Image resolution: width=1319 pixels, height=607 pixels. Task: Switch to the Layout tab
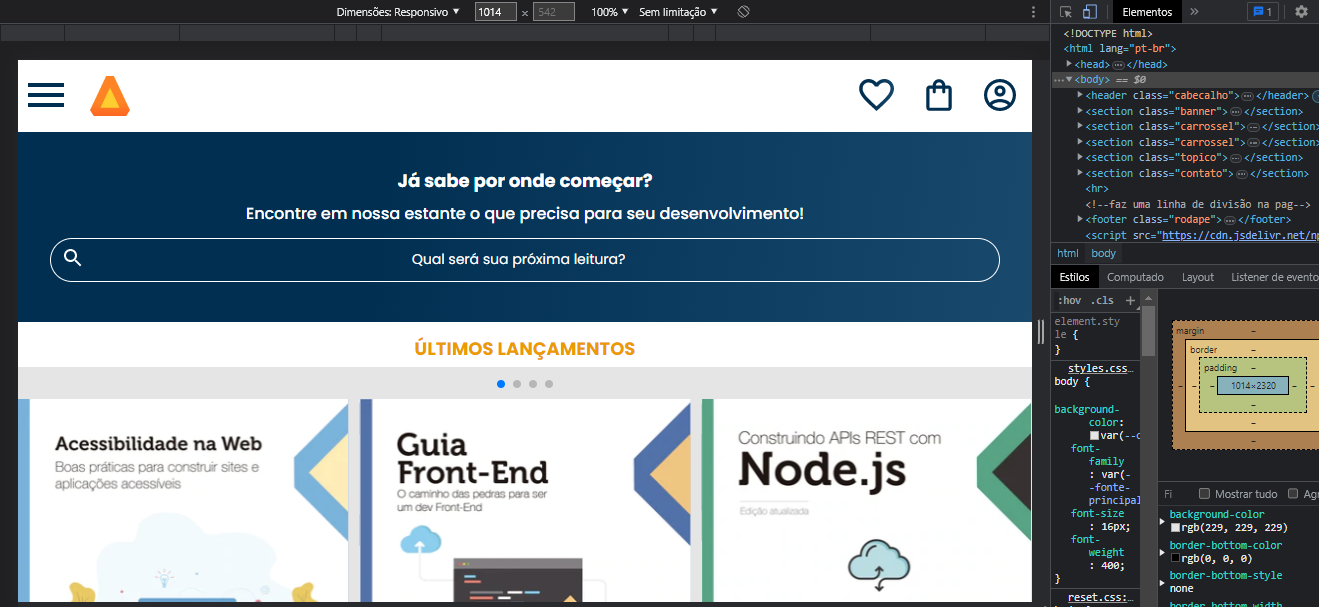[x=1198, y=277]
